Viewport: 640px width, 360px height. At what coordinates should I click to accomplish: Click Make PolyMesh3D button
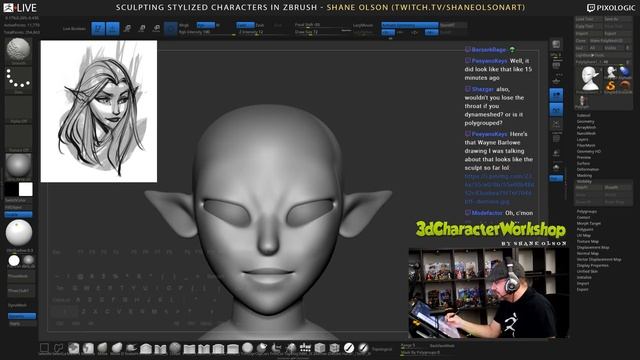coord(610,41)
